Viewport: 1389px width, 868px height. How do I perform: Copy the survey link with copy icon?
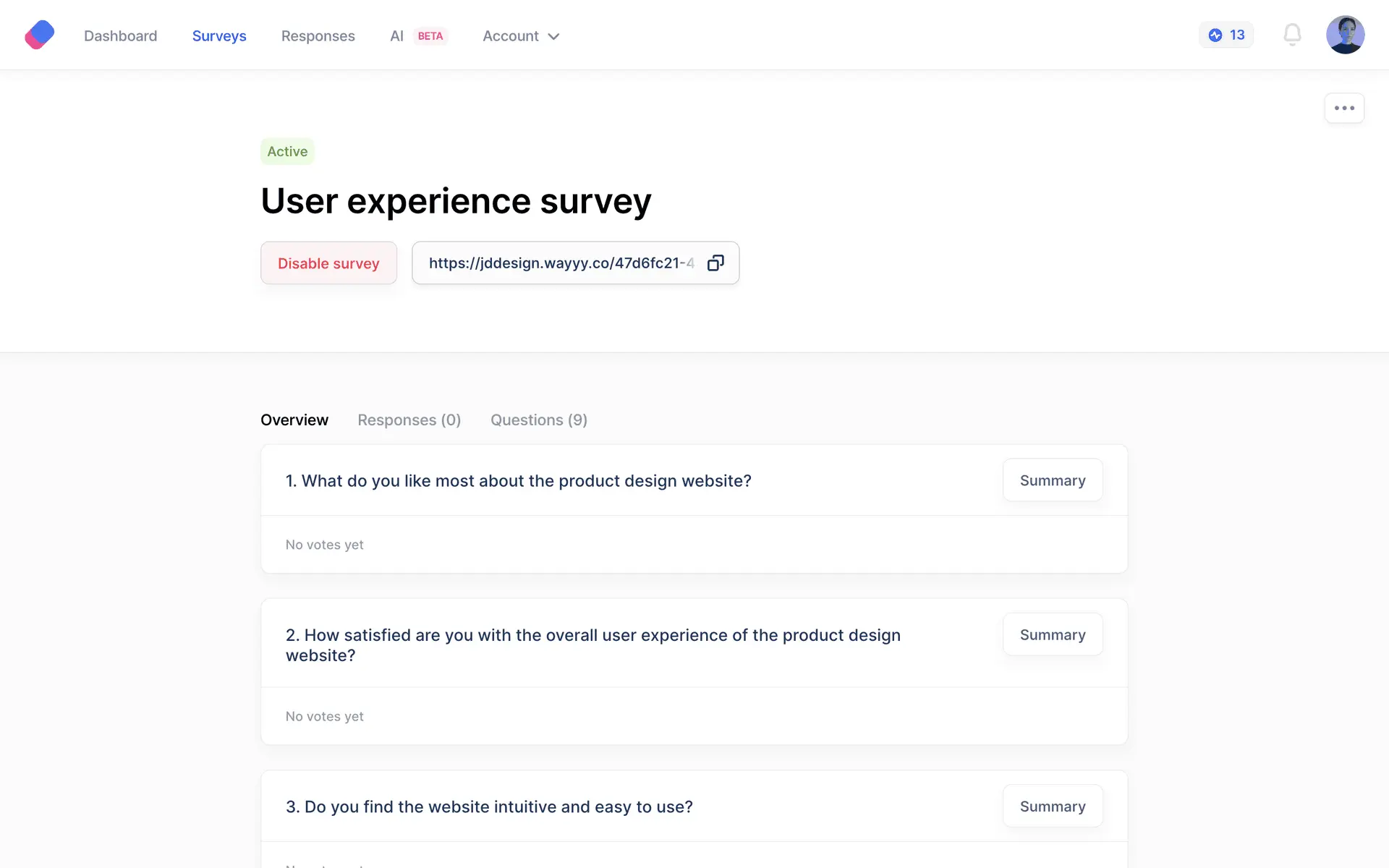point(715,263)
